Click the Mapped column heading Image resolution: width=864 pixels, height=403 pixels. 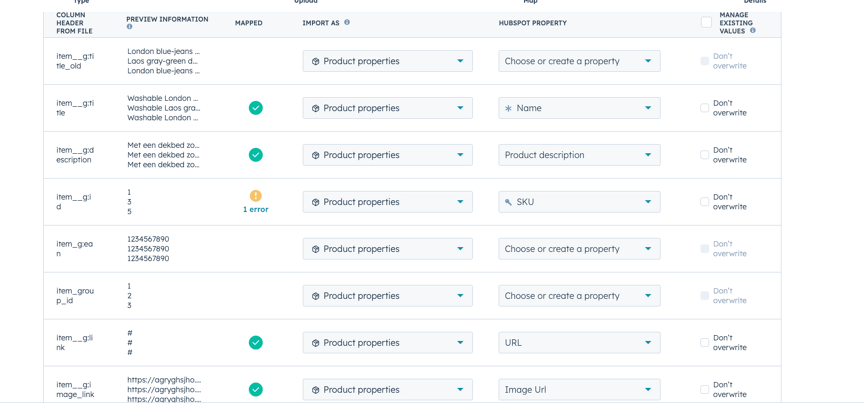pyautogui.click(x=249, y=23)
